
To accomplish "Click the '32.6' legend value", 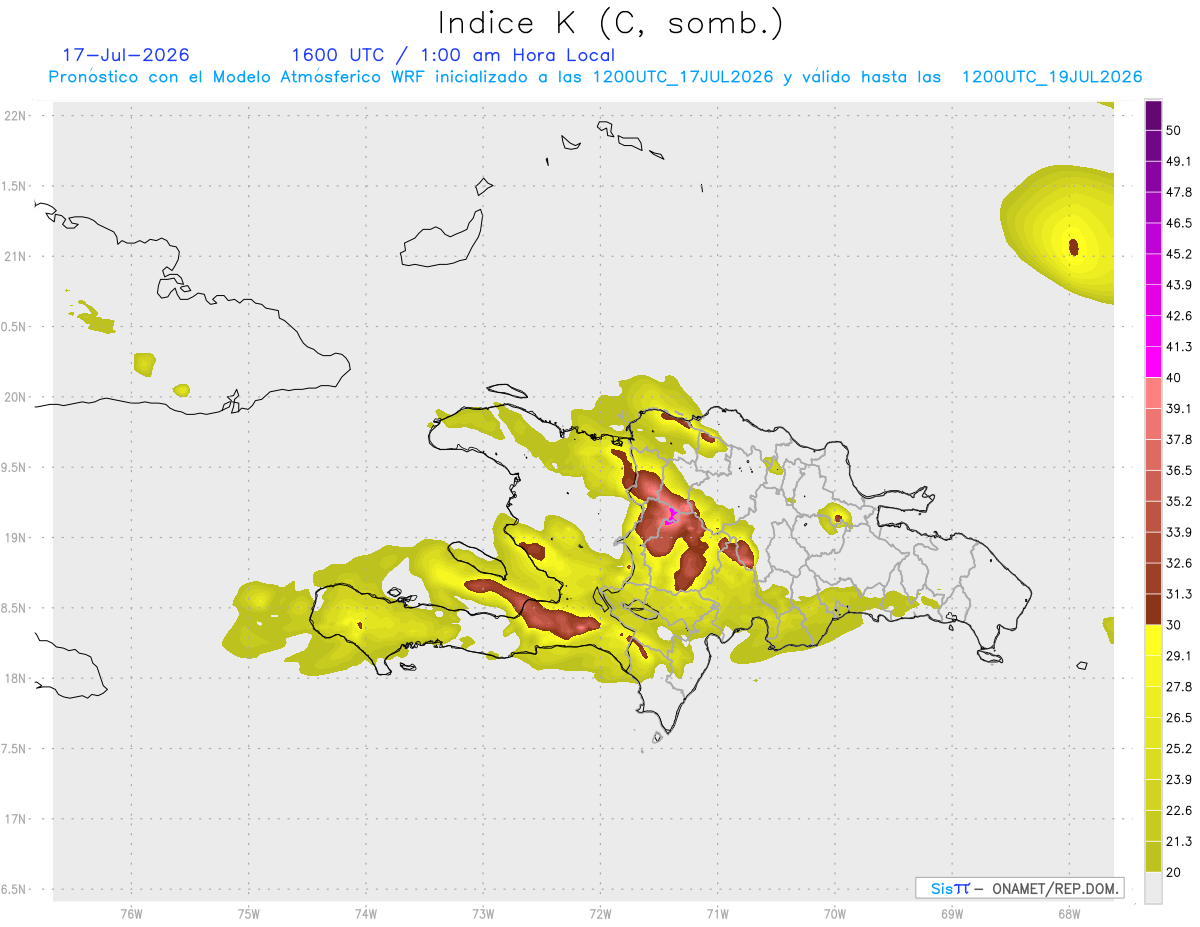I will coord(1179,563).
